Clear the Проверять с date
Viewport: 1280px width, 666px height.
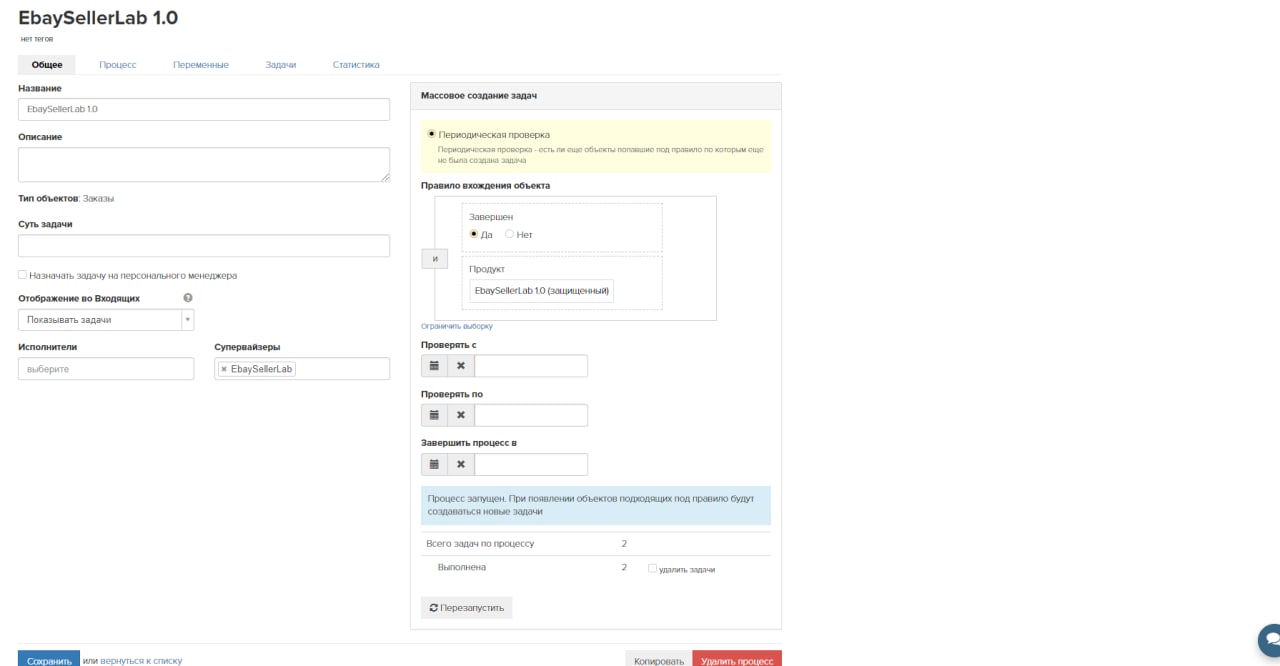tap(461, 366)
